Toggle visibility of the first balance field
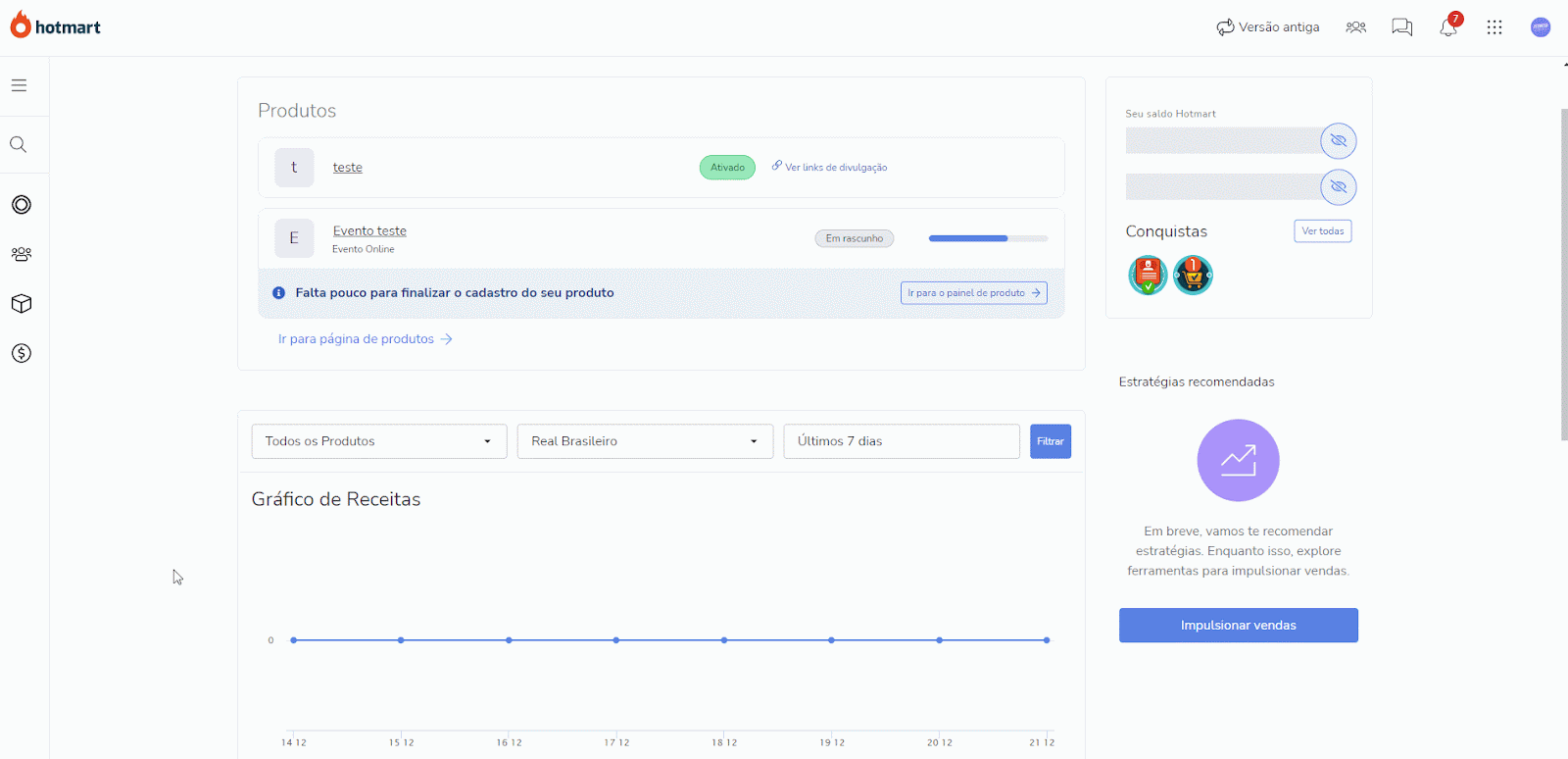 click(1339, 141)
